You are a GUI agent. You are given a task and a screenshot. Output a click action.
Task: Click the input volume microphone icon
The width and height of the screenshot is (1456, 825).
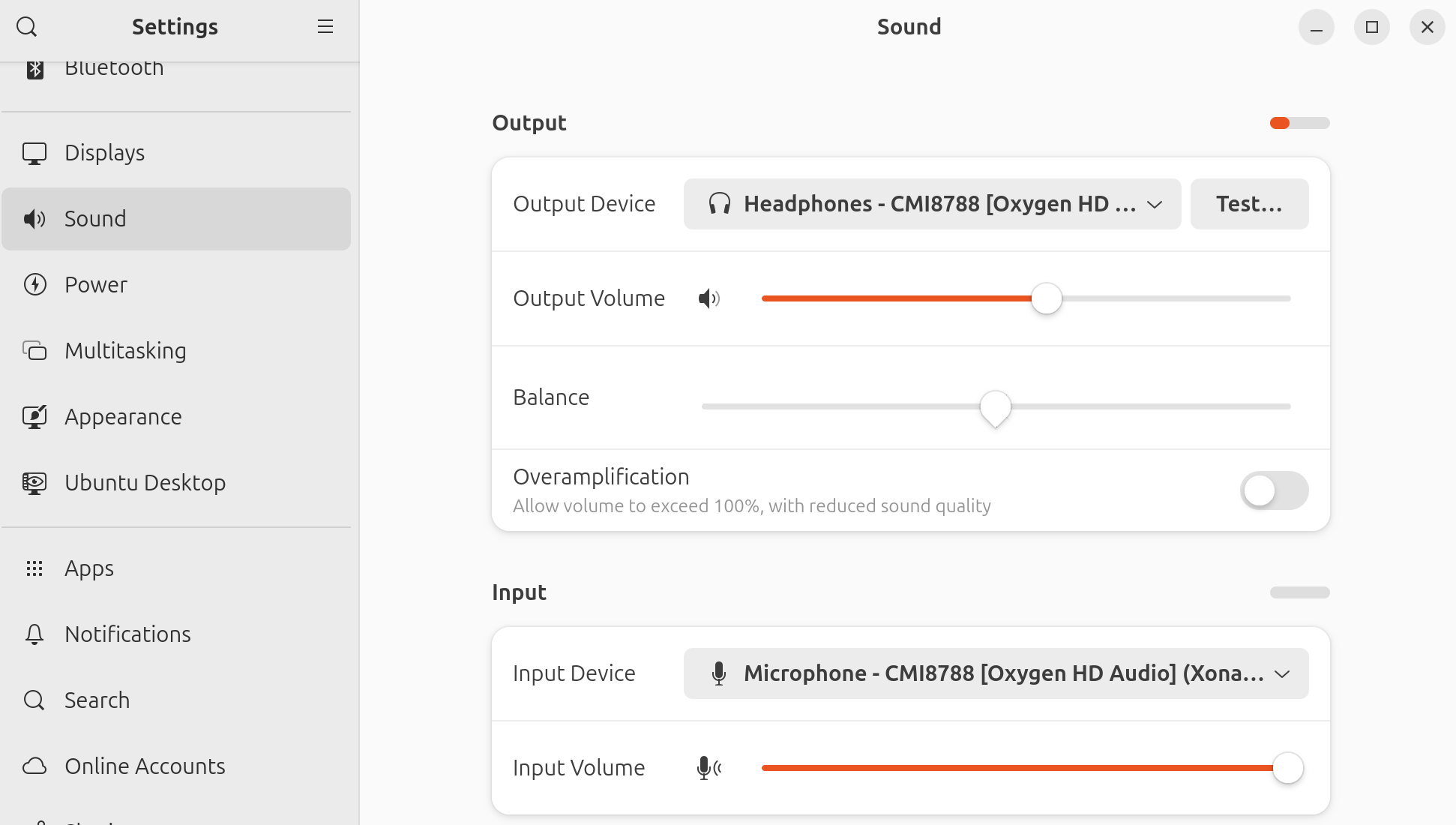(709, 768)
